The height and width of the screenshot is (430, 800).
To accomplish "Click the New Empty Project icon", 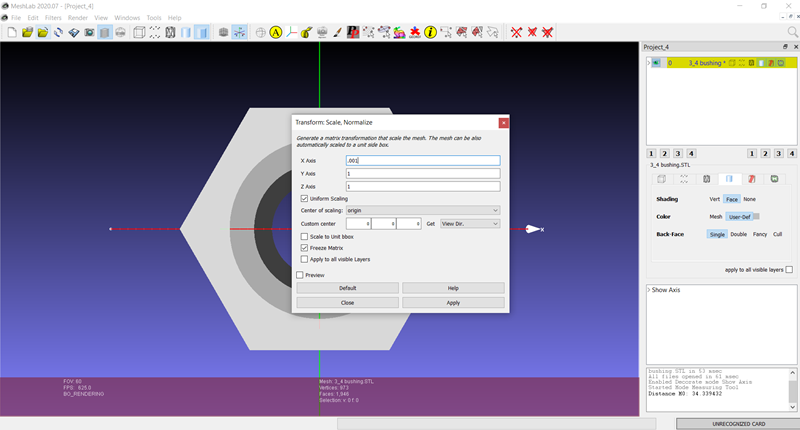I will click(12, 32).
